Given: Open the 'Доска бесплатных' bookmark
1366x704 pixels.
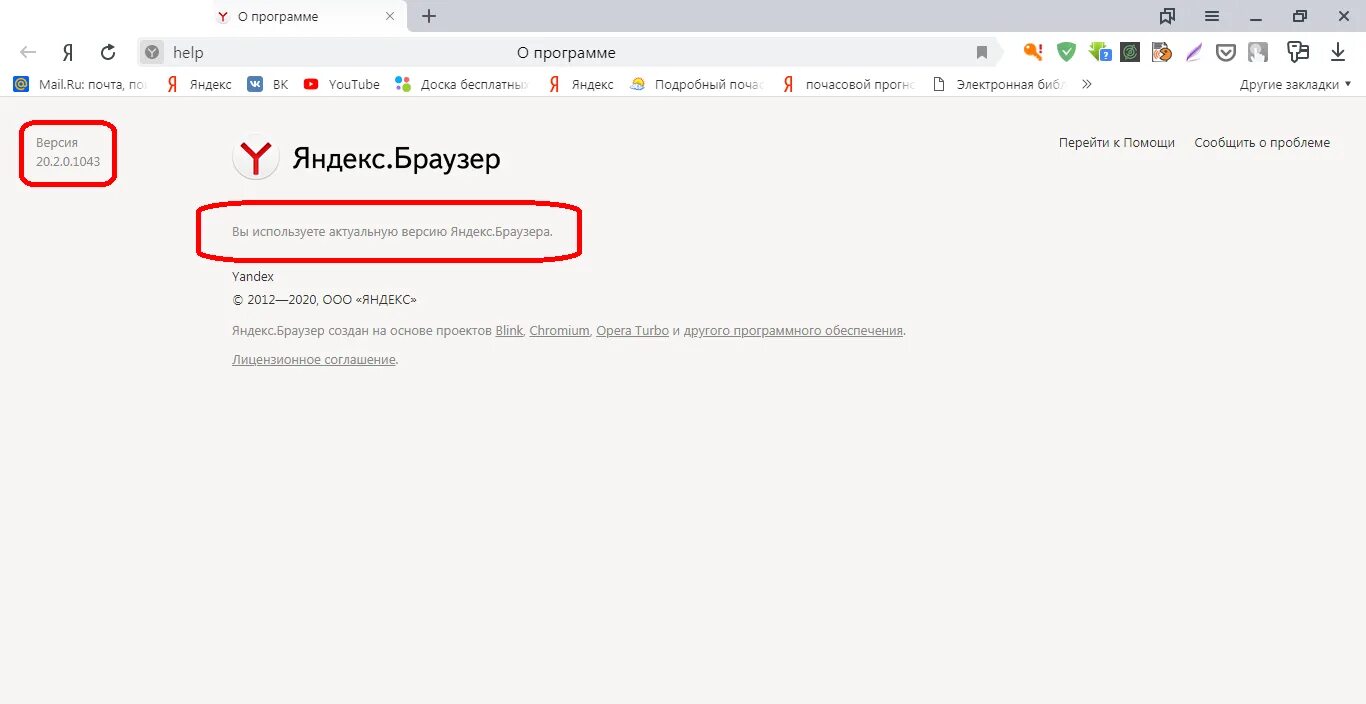Looking at the screenshot, I should (462, 85).
